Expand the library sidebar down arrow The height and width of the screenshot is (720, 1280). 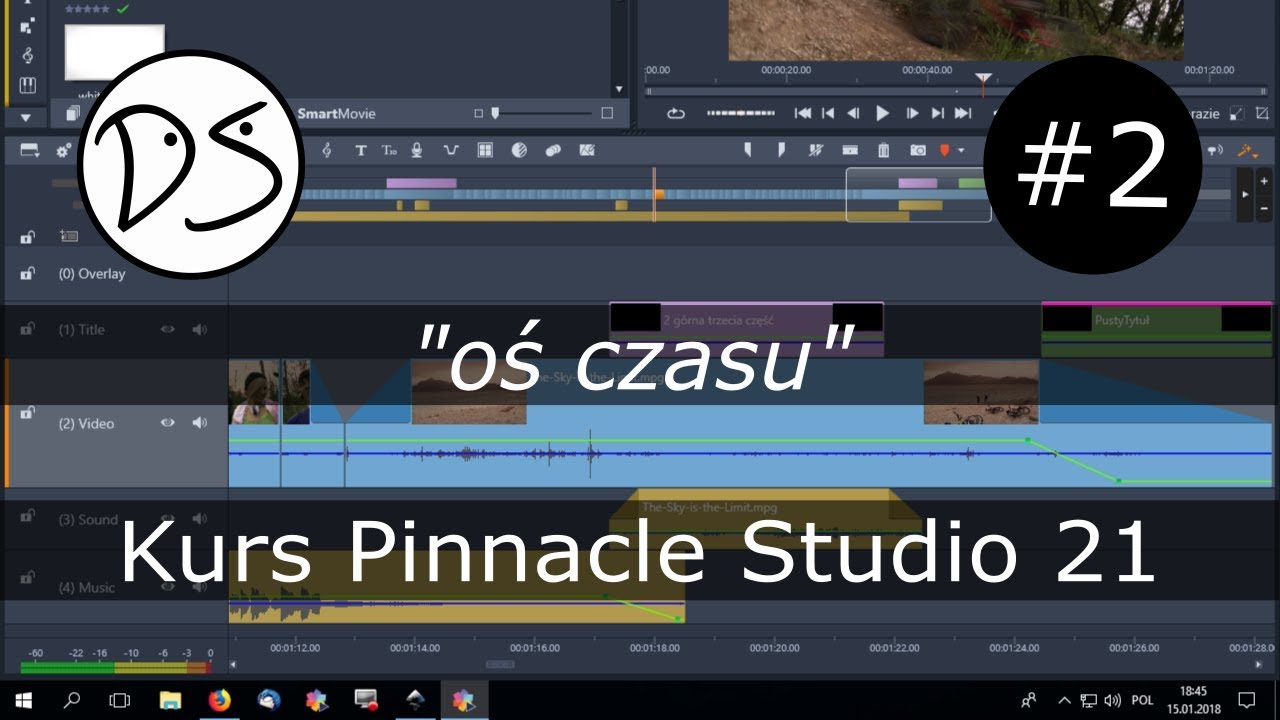click(27, 116)
